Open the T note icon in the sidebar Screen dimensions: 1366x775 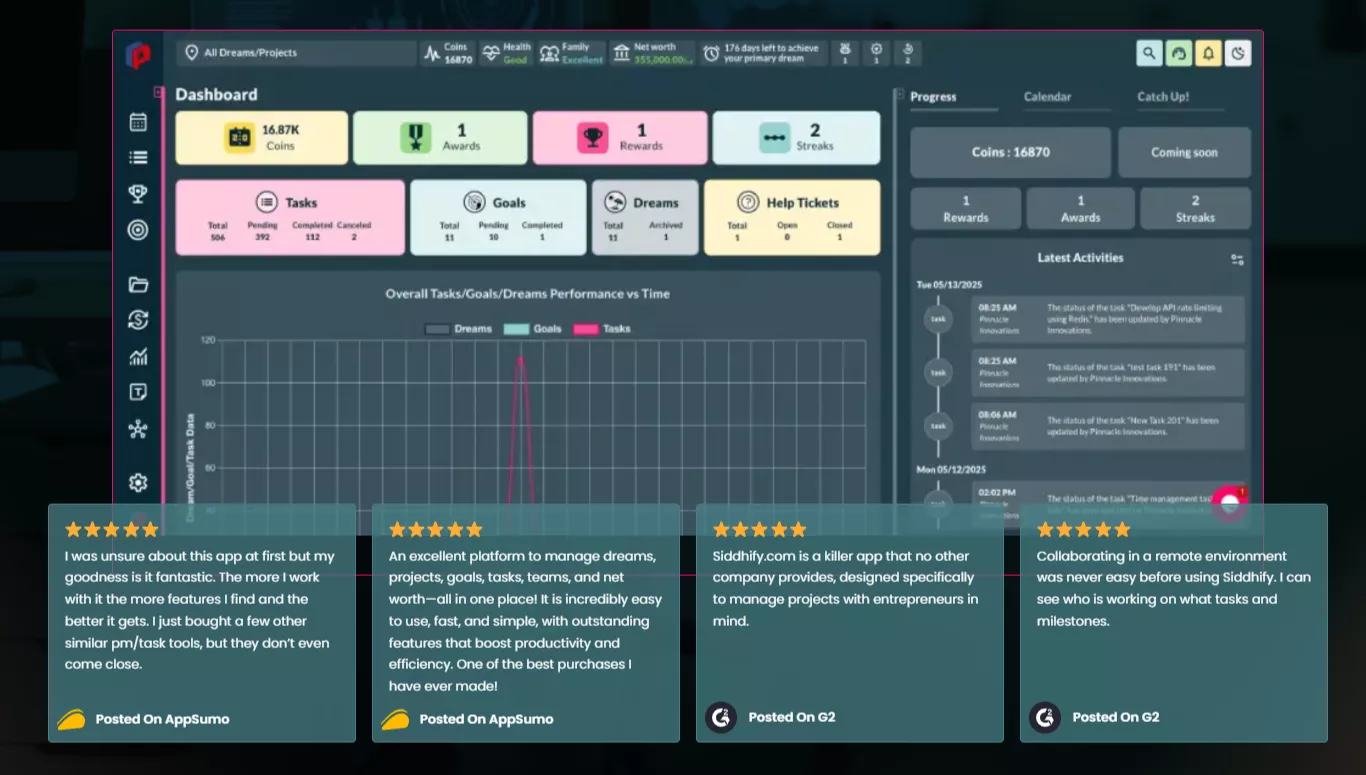138,392
